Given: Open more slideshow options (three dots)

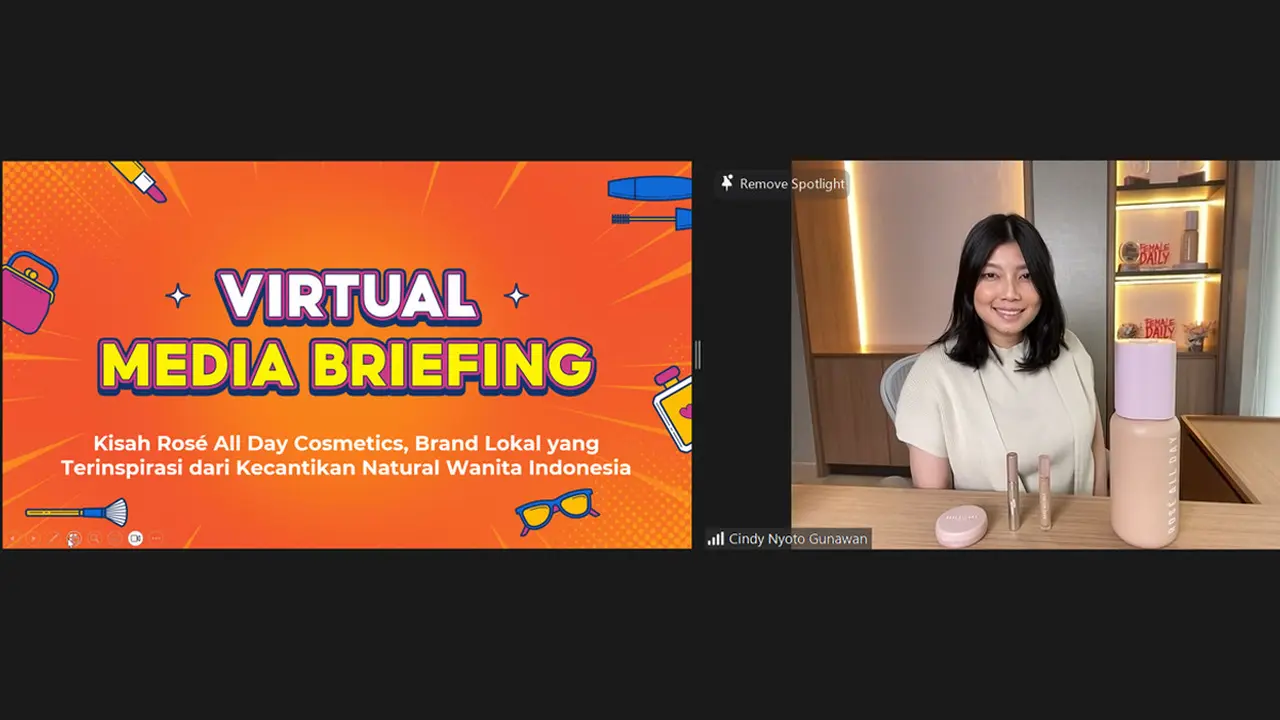Looking at the screenshot, I should click(x=155, y=538).
